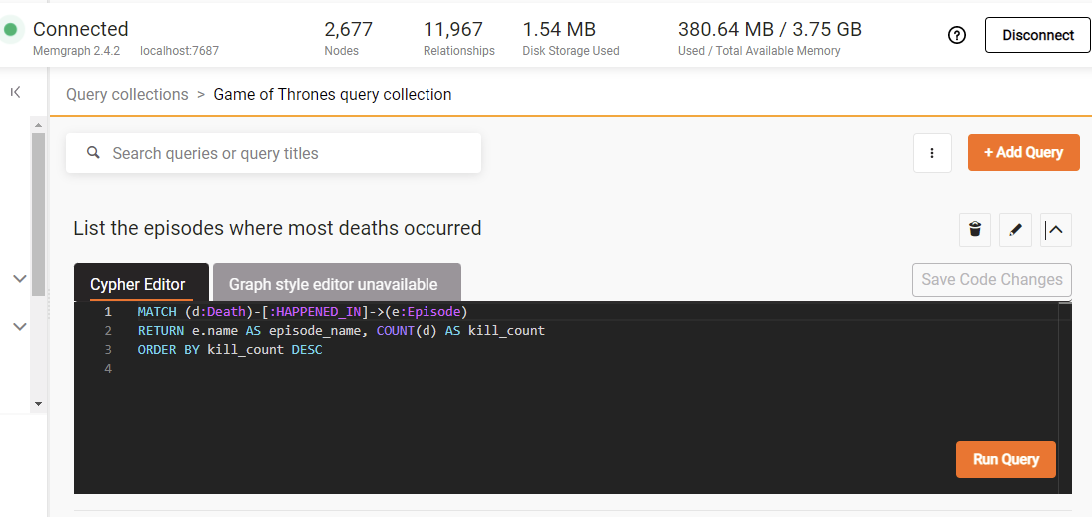The width and height of the screenshot is (1092, 517).
Task: Click the 380.64 MB / 3.75 GB memory value
Action: tap(770, 29)
